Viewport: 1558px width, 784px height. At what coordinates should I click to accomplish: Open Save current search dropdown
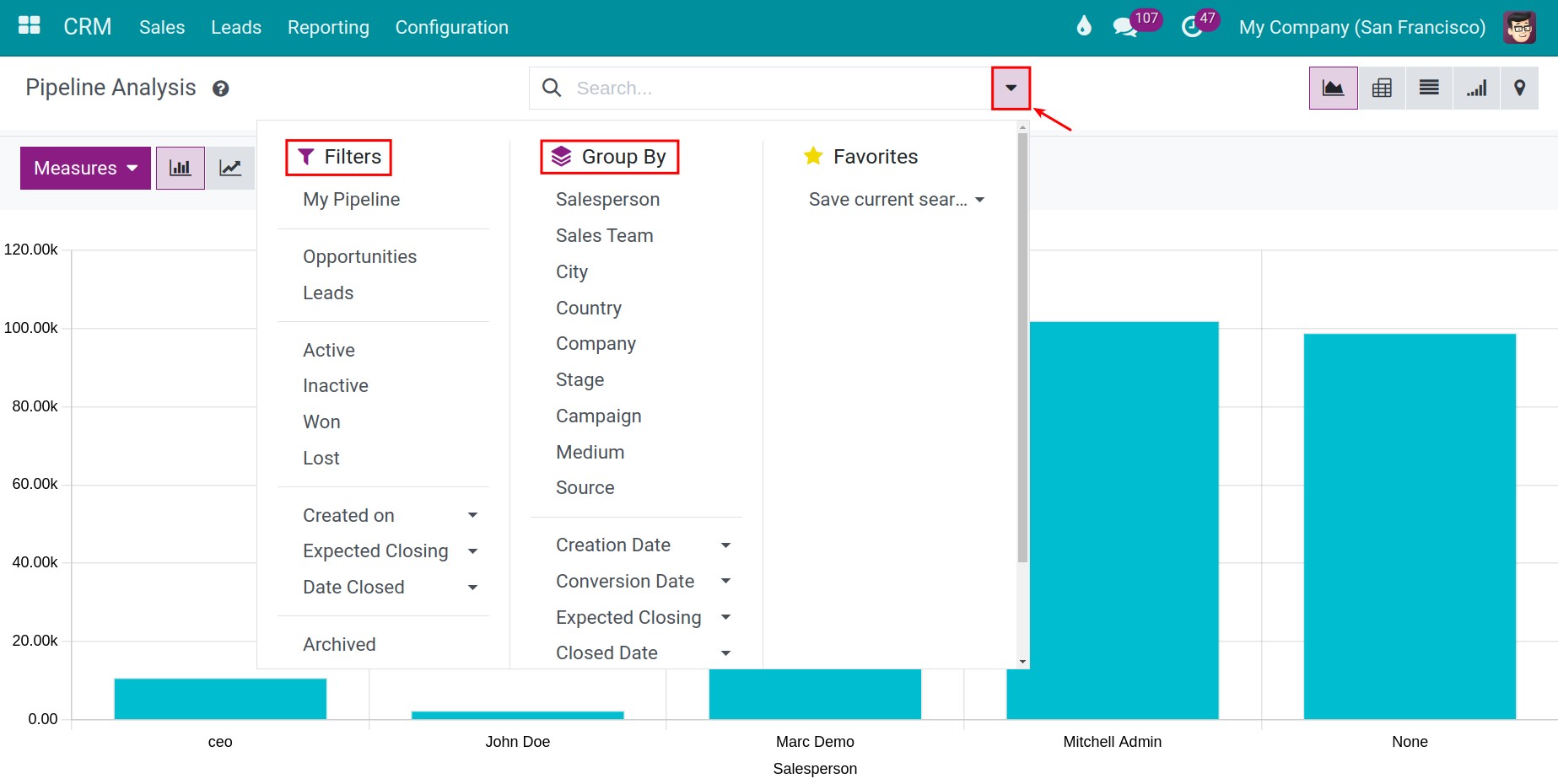click(897, 200)
